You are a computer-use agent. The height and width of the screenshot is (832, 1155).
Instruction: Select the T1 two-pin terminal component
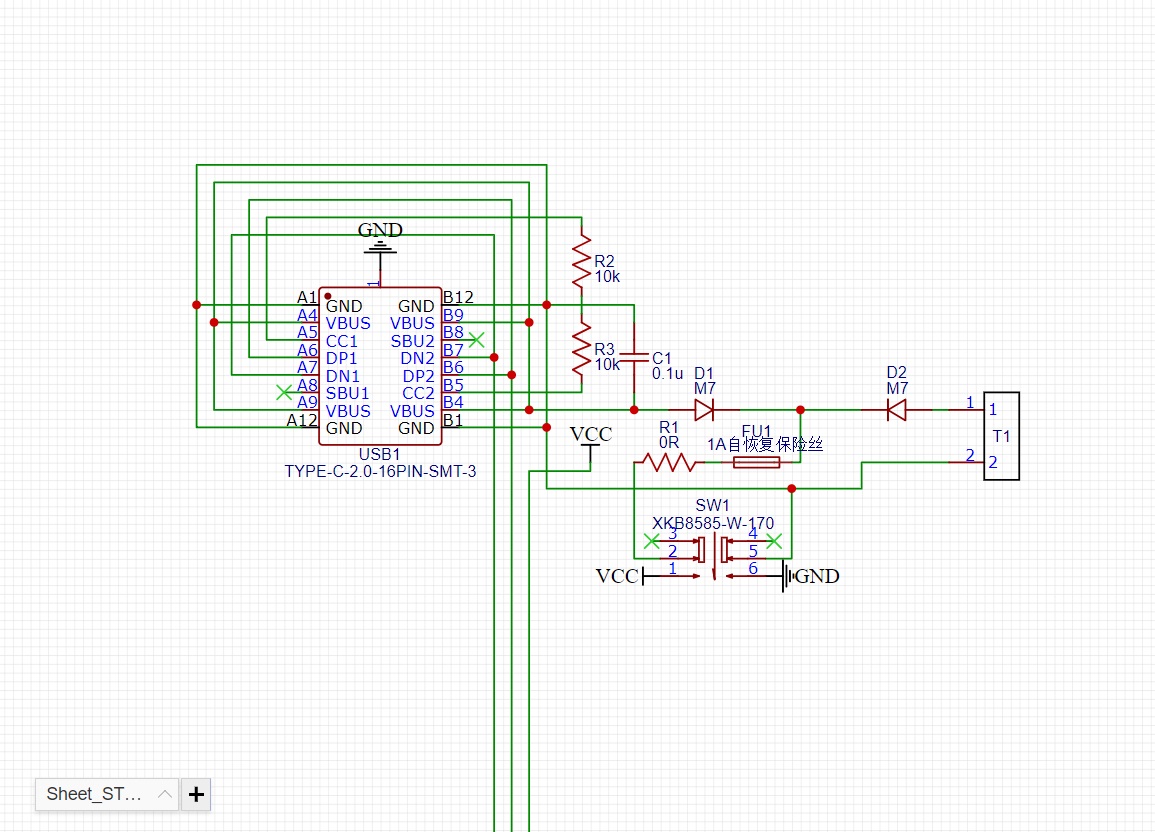(x=1002, y=436)
